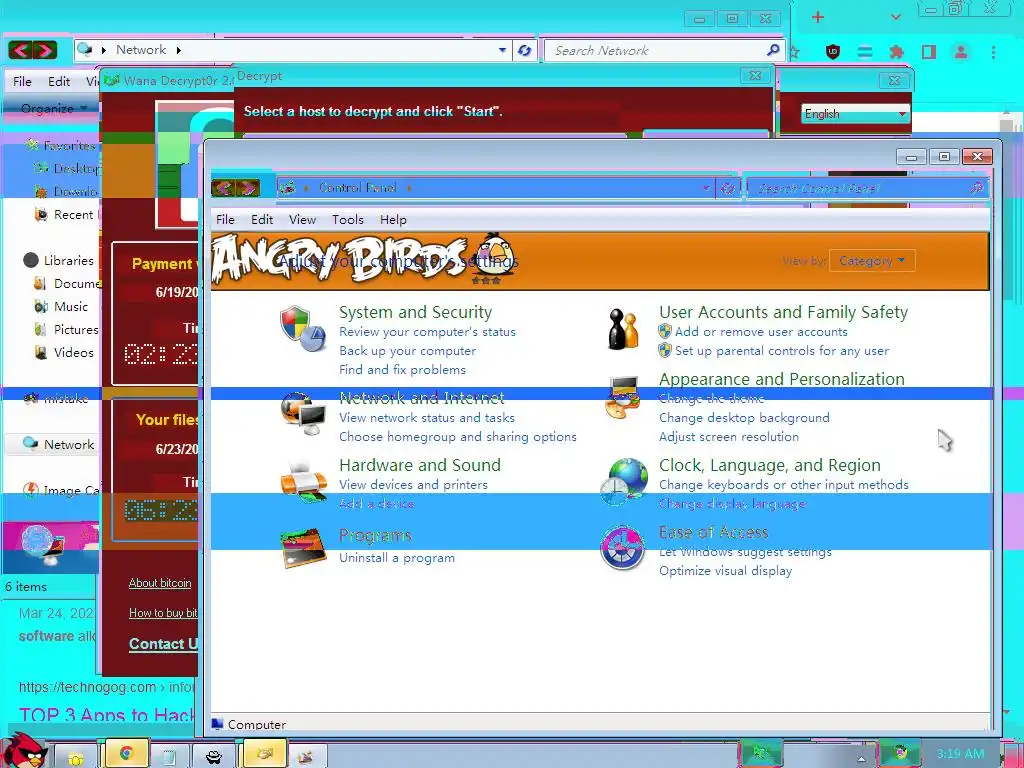Open the hat-and-glasses taskbar icon
This screenshot has height=768, width=1024.
point(213,756)
